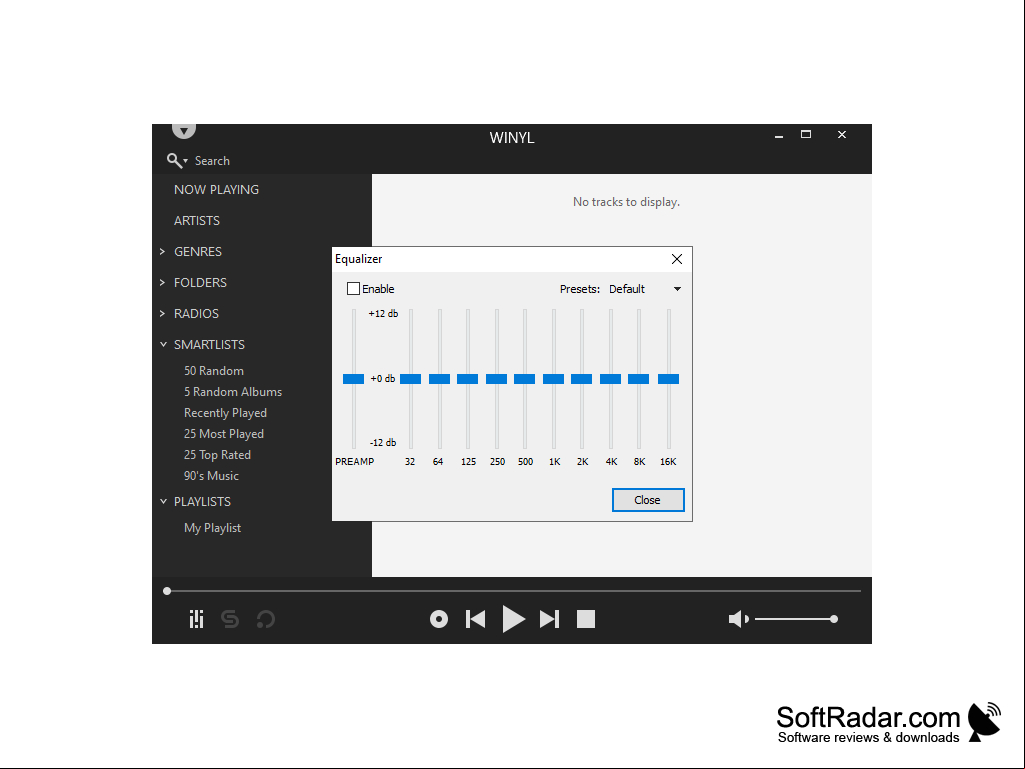Viewport: 1025px width, 769px height.
Task: Click the 250 Hz band slider
Action: 496,379
